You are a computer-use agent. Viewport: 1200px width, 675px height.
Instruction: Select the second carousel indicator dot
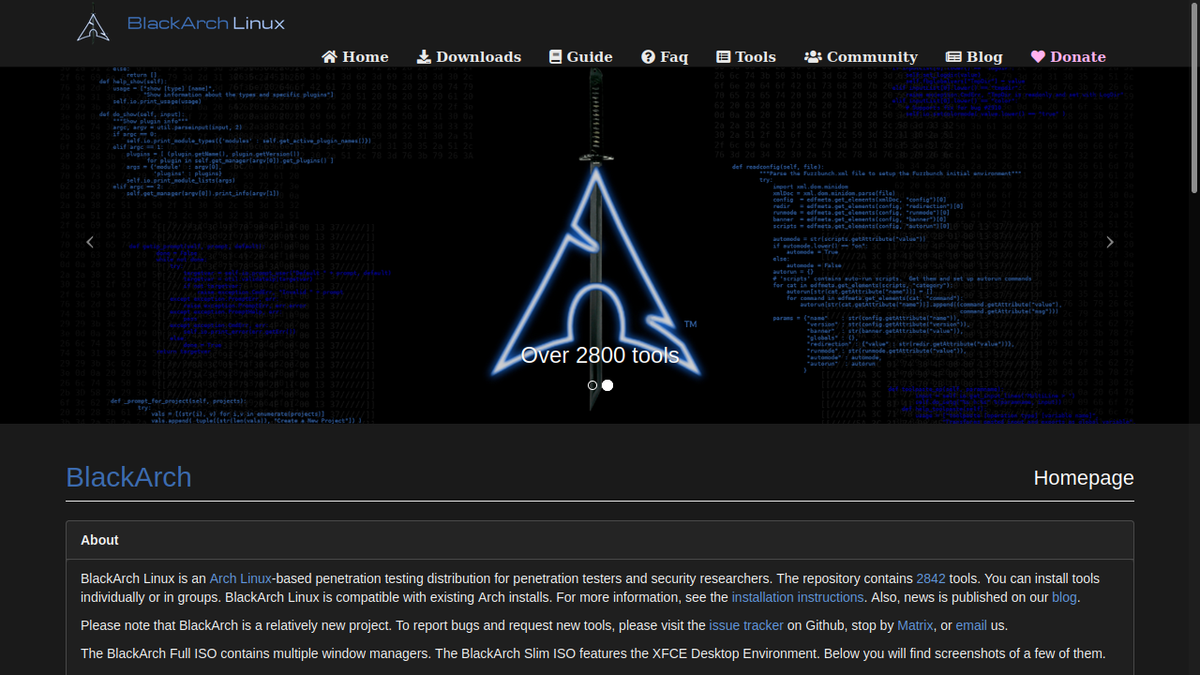click(x=608, y=384)
